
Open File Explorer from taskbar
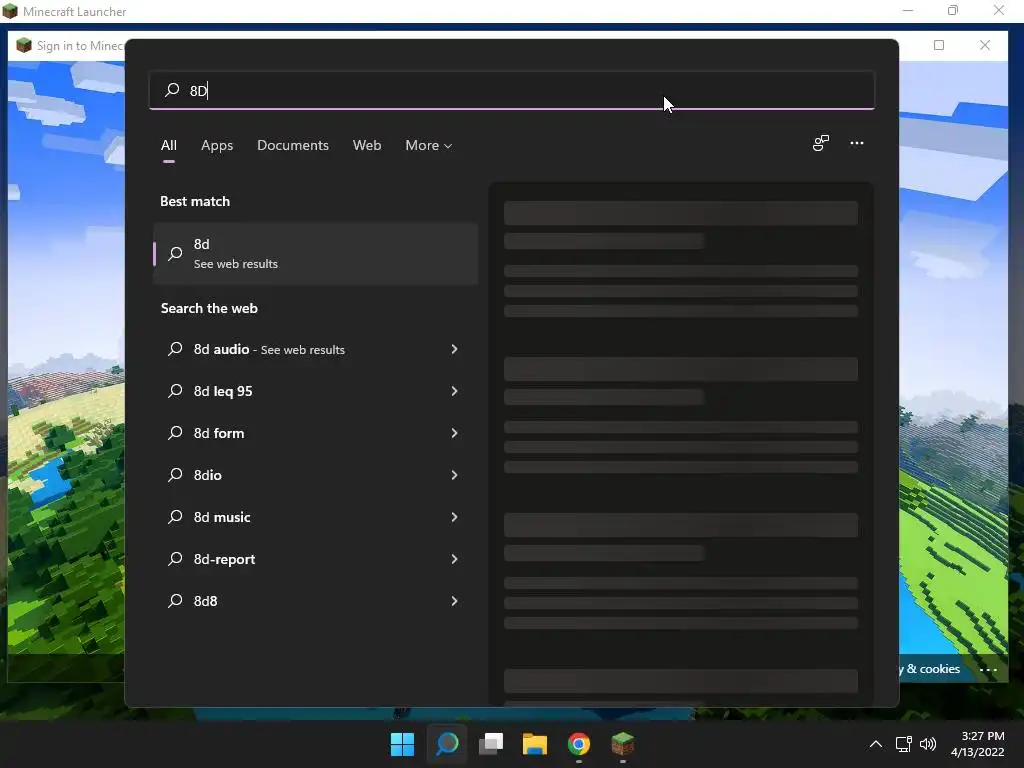[x=535, y=744]
